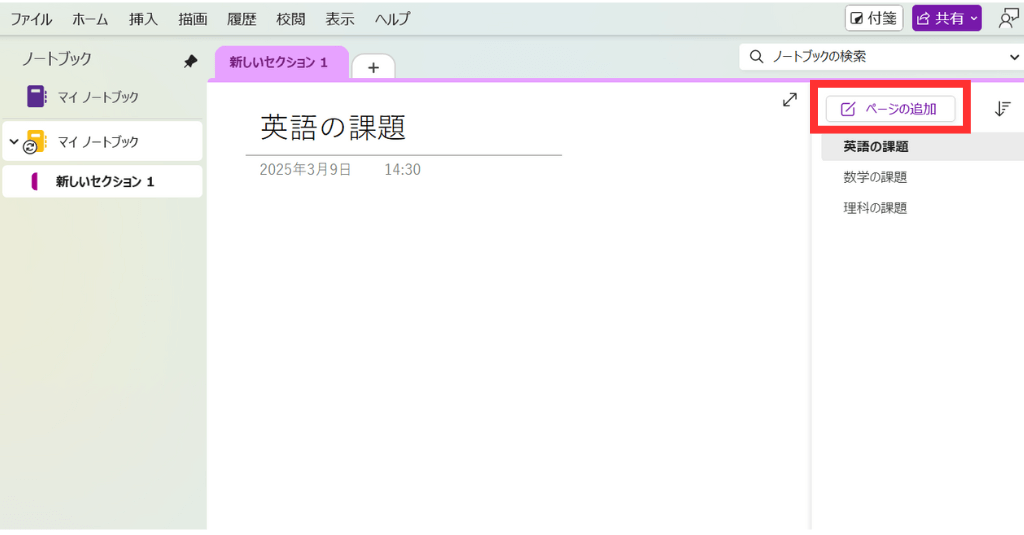1024x535 pixels.
Task: Click the ページの追加 button
Action: coord(890,109)
